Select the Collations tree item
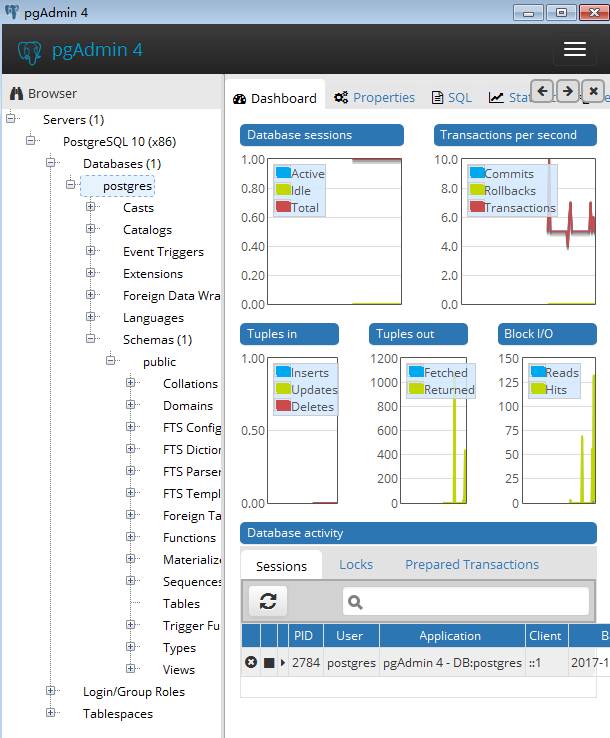 [190, 384]
